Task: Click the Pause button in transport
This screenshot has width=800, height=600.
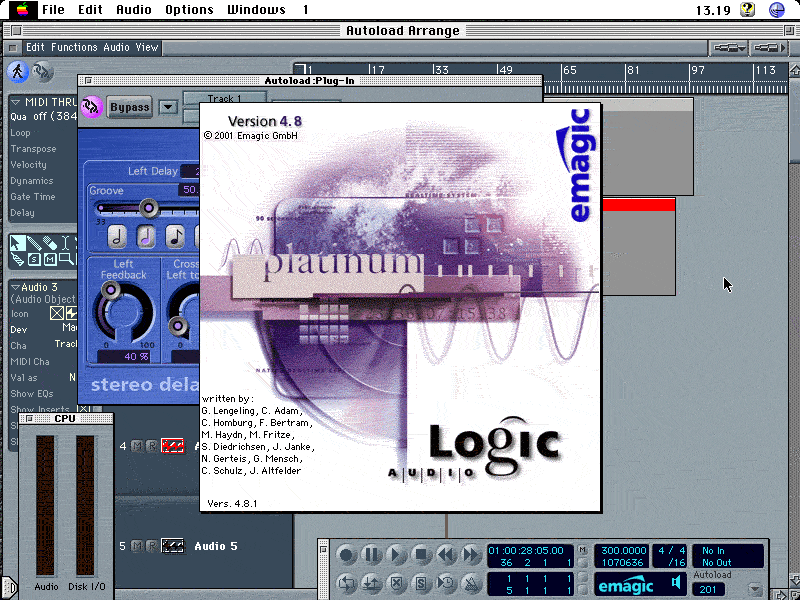Action: tap(372, 554)
